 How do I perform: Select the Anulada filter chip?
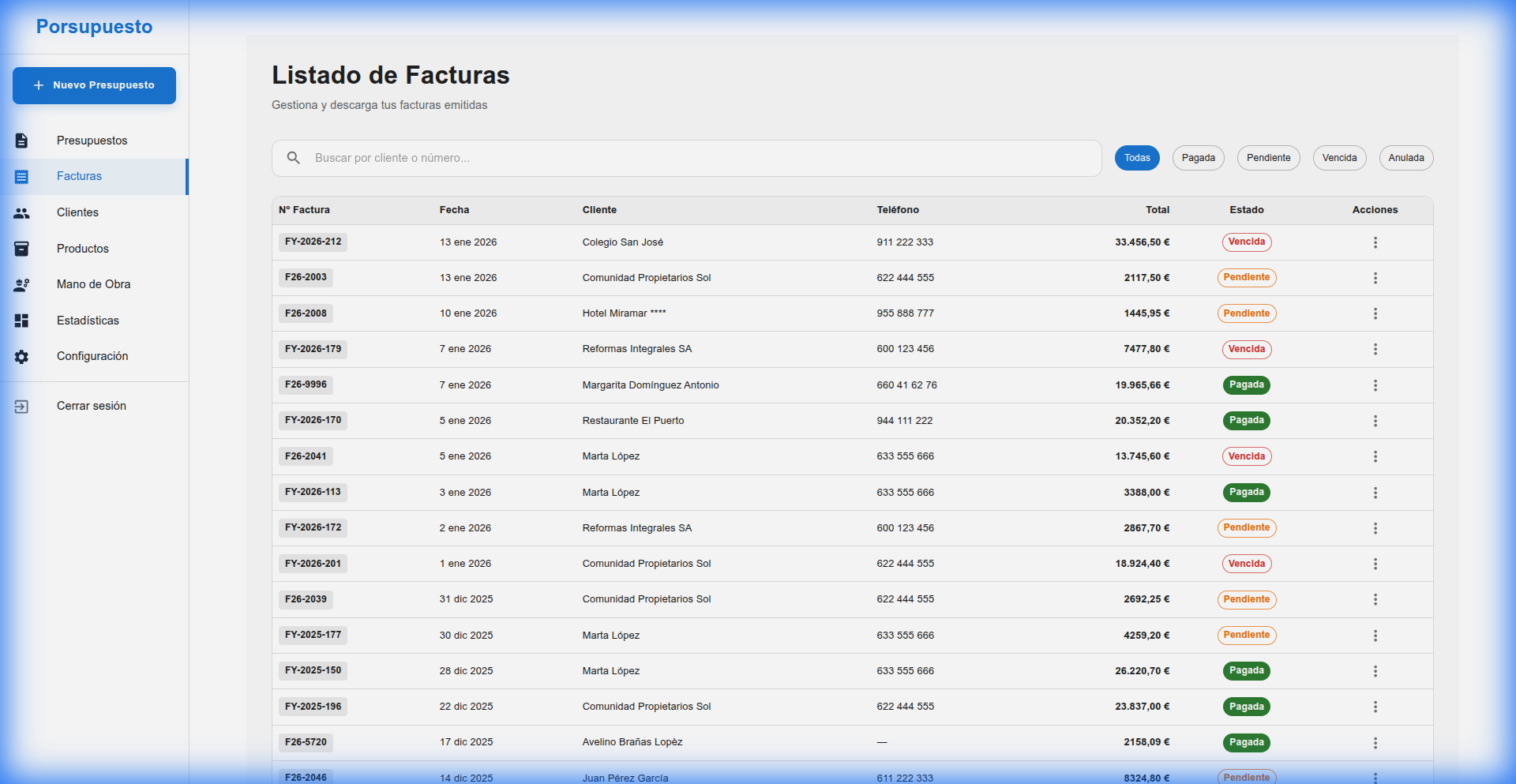tap(1405, 158)
